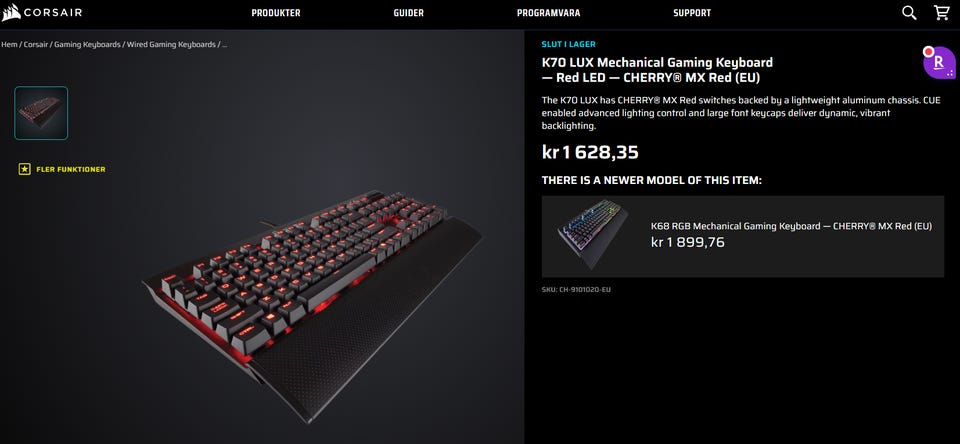Click the large K70 LUX keyboard image
The height and width of the screenshot is (444, 960).
pyautogui.click(x=312, y=306)
